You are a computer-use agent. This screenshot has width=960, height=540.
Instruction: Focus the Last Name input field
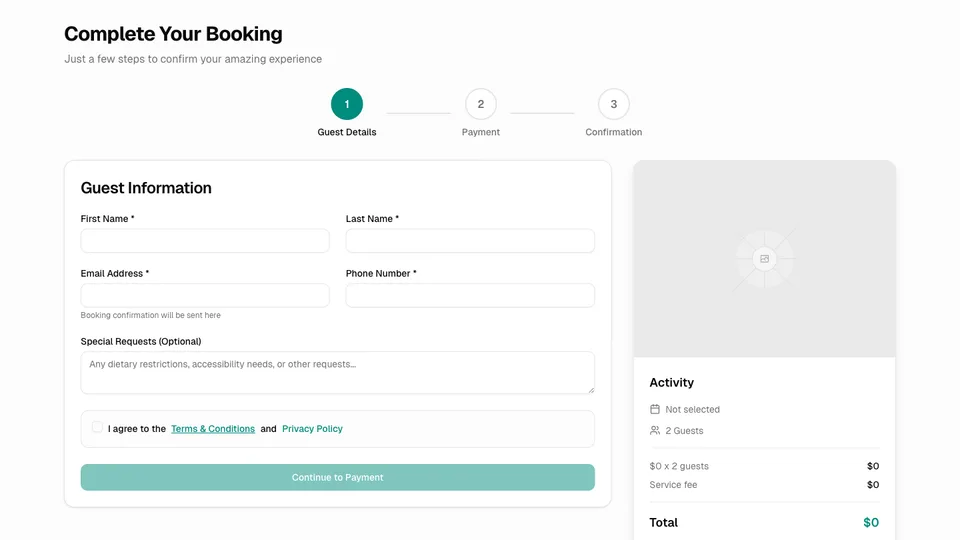(x=470, y=241)
